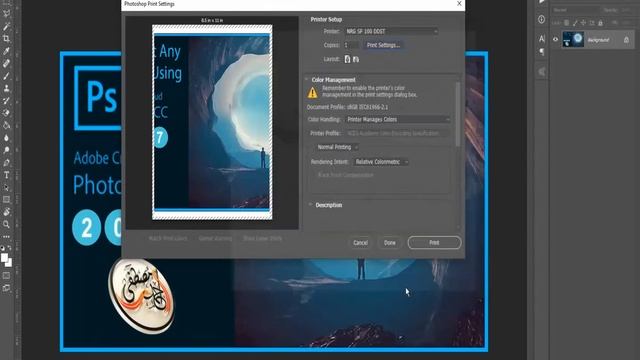Click the print settings panel scrollbar

tap(458, 113)
